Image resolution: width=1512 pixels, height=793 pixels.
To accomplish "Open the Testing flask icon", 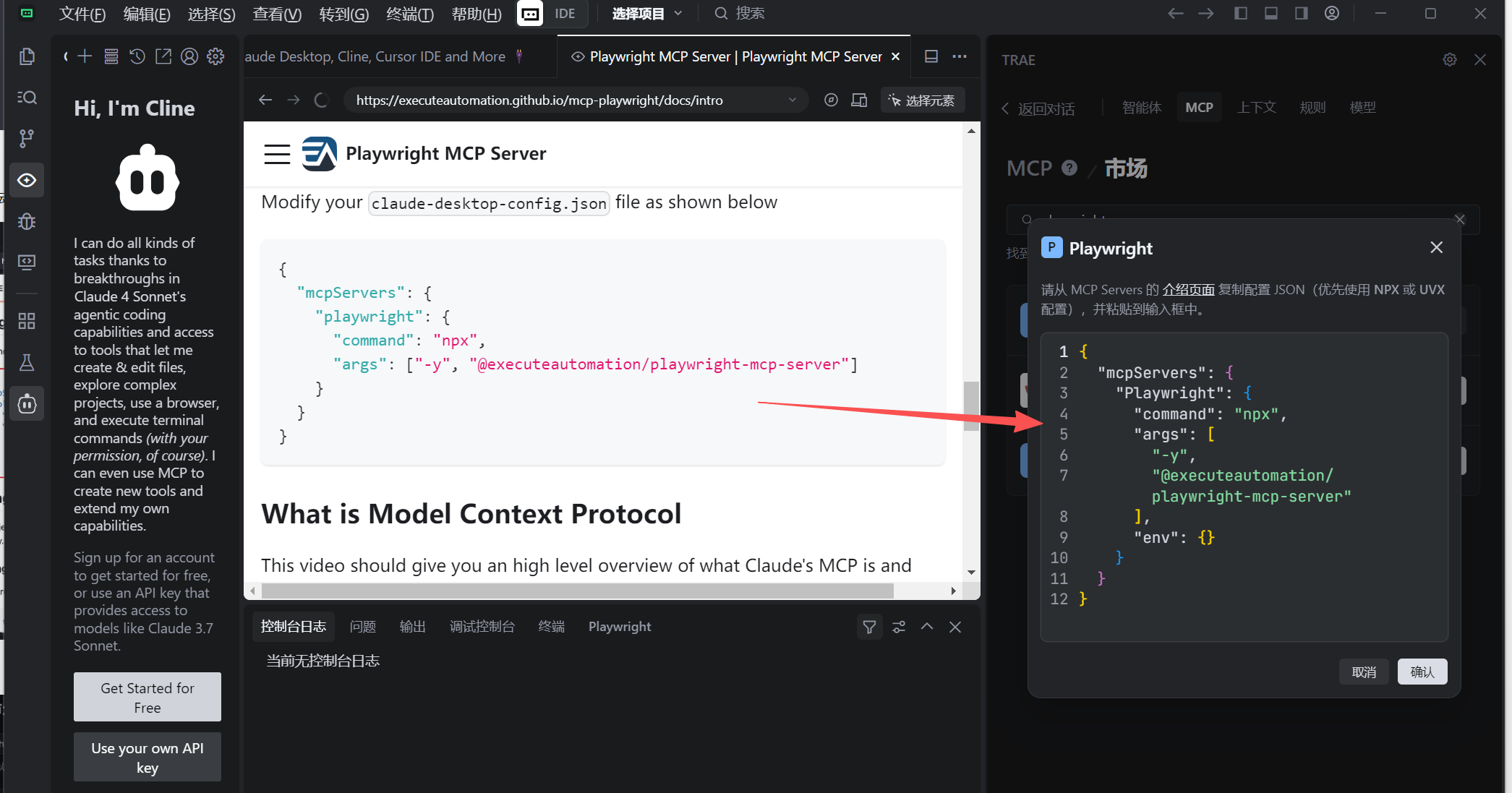I will click(27, 362).
